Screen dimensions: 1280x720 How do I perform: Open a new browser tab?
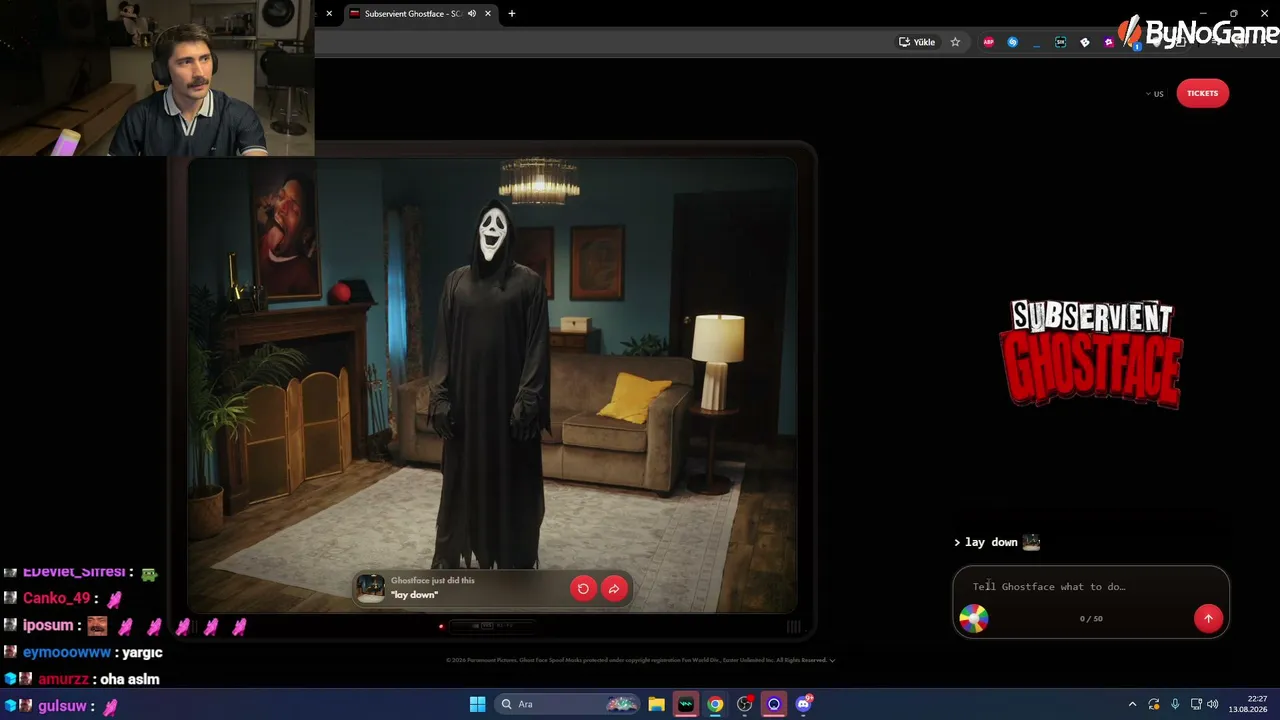pyautogui.click(x=512, y=14)
